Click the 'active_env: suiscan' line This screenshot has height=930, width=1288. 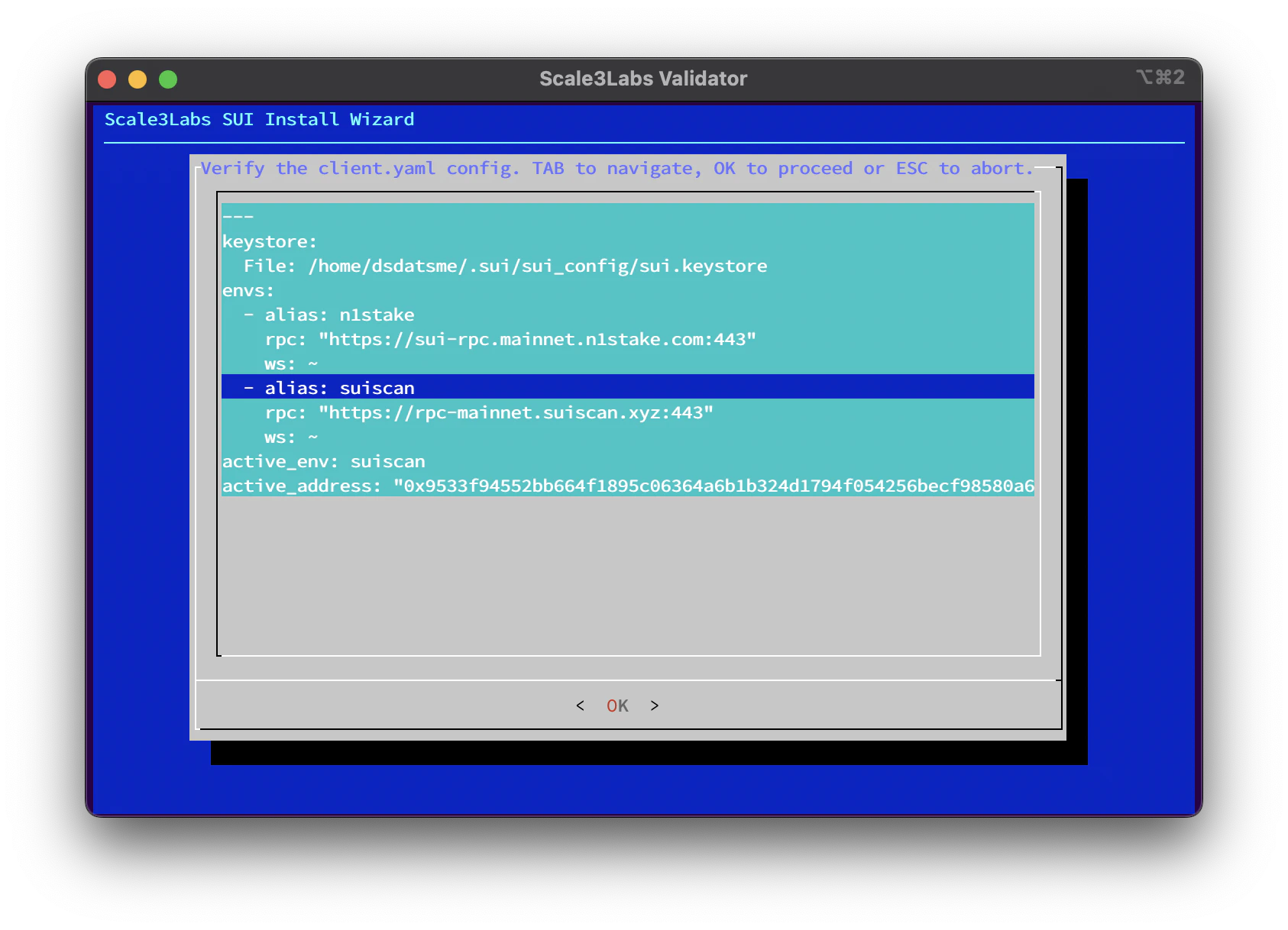[628, 460]
